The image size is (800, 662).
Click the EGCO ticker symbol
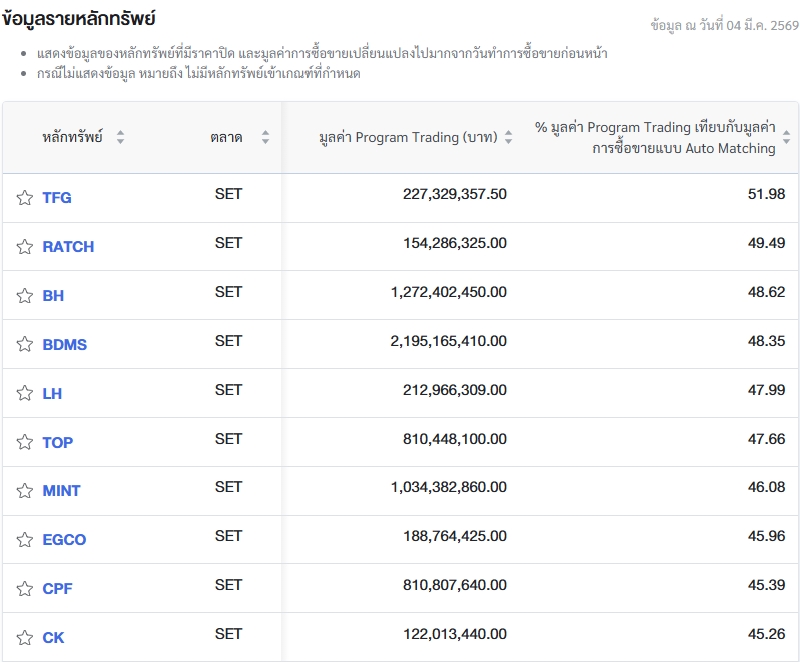point(64,540)
